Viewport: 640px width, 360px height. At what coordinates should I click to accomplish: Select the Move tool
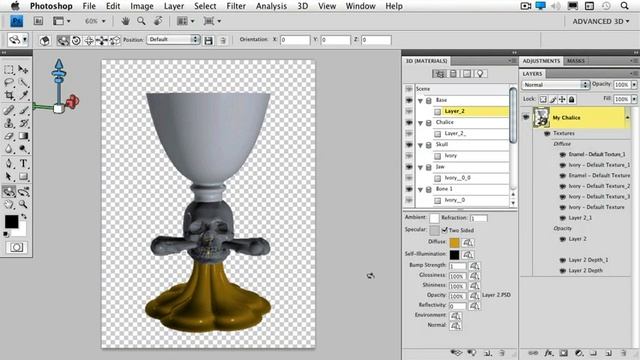click(x=23, y=70)
